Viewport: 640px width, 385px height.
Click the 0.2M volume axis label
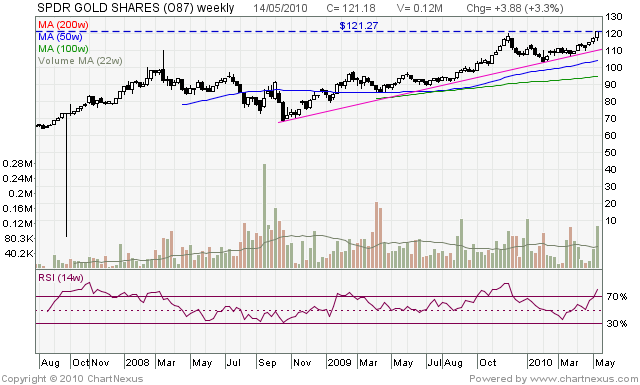(x=21, y=194)
